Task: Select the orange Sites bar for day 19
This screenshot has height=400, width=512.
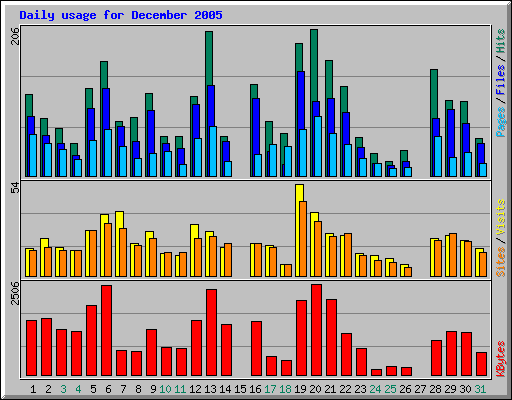Action: click(303, 239)
